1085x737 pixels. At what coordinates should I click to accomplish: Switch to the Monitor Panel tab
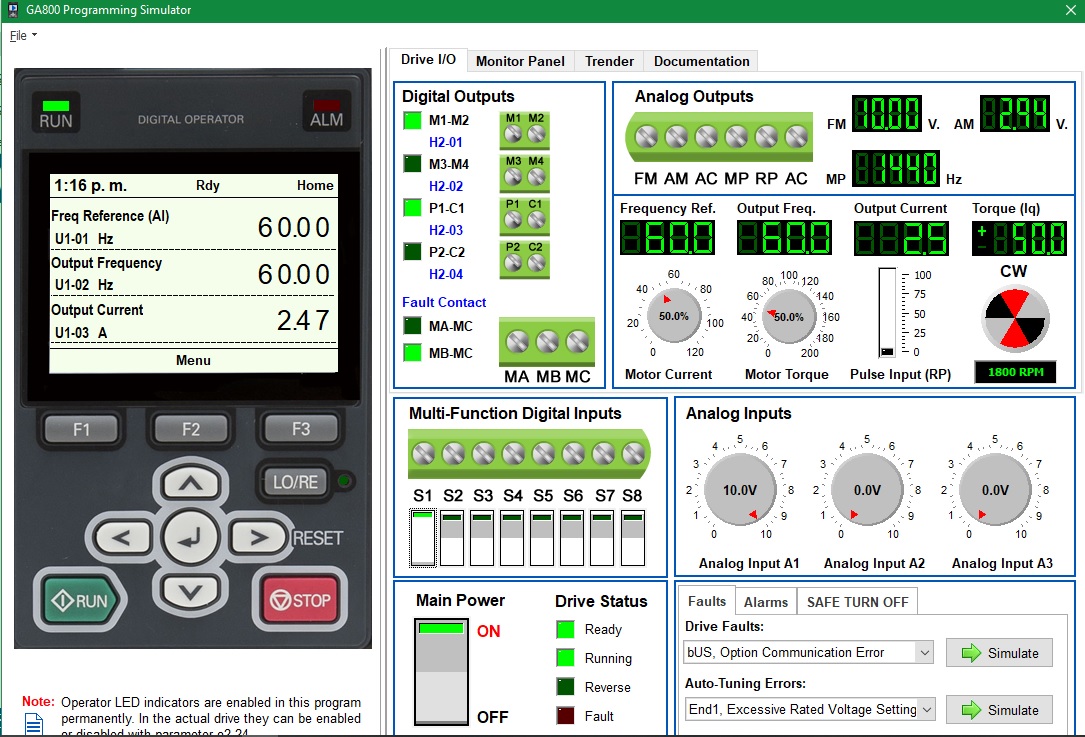tap(520, 61)
